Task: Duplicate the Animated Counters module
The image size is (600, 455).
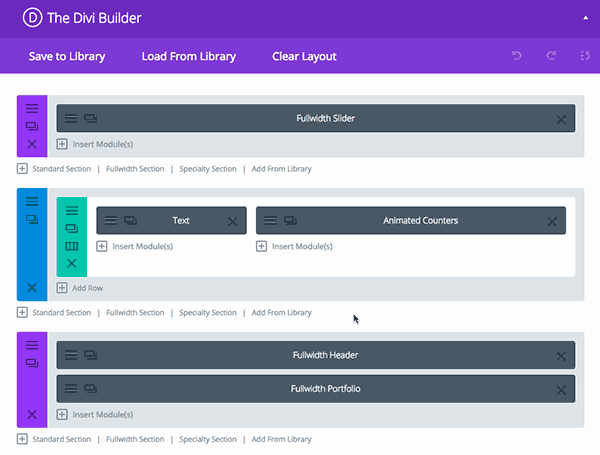Action: tap(290, 221)
